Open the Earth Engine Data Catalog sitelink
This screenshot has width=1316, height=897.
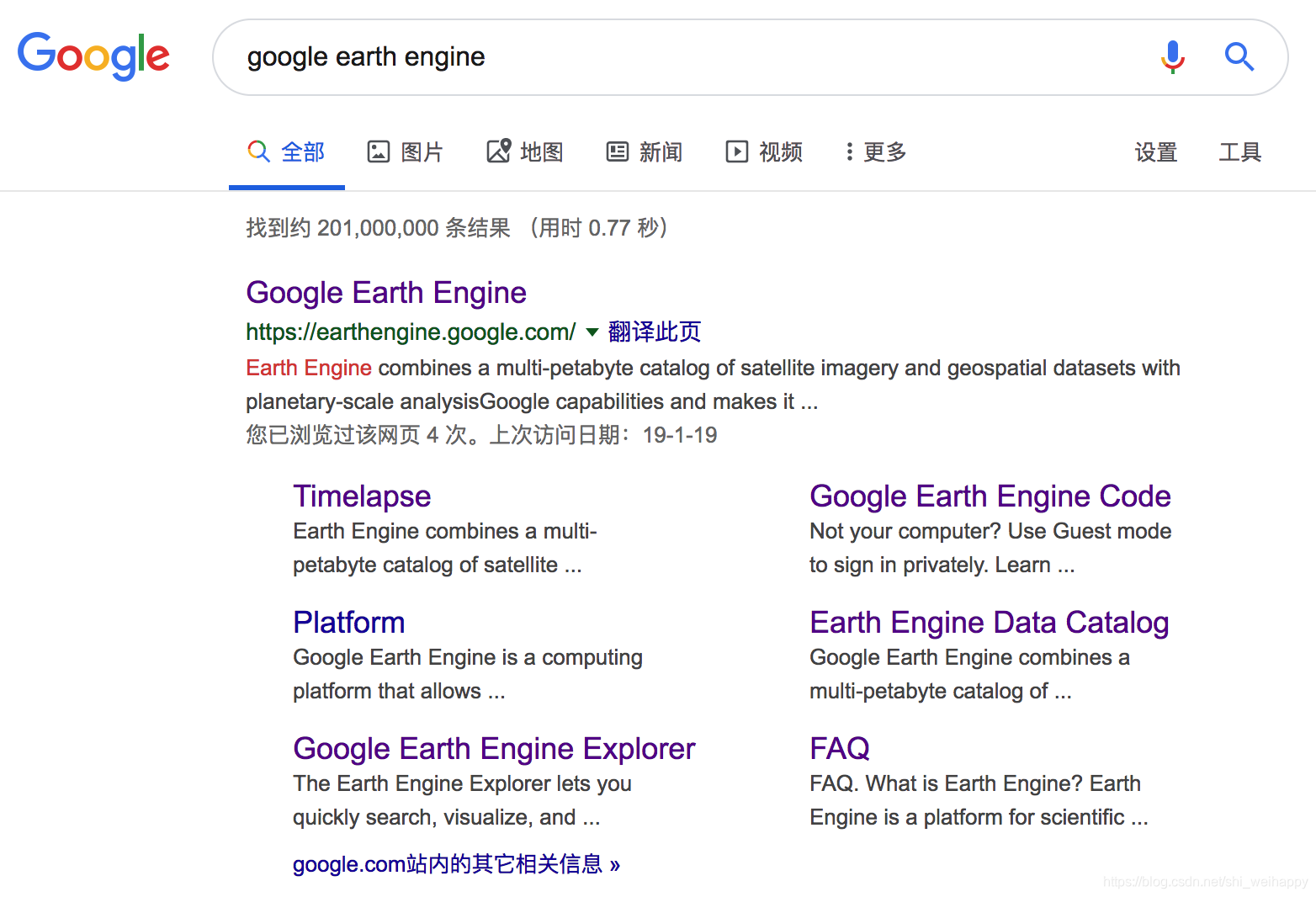[x=990, y=623]
